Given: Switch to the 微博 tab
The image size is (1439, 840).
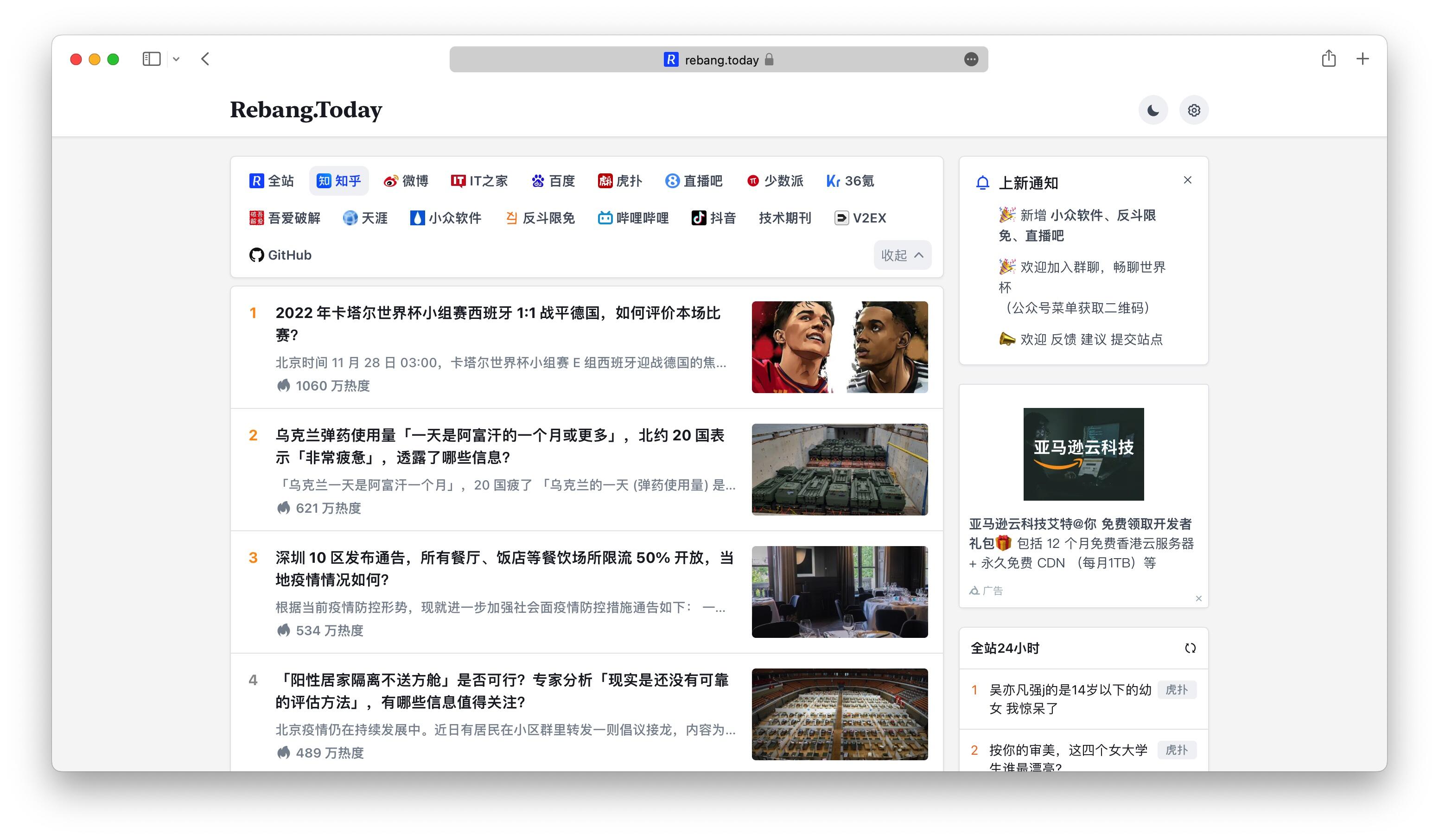Looking at the screenshot, I should click(406, 181).
